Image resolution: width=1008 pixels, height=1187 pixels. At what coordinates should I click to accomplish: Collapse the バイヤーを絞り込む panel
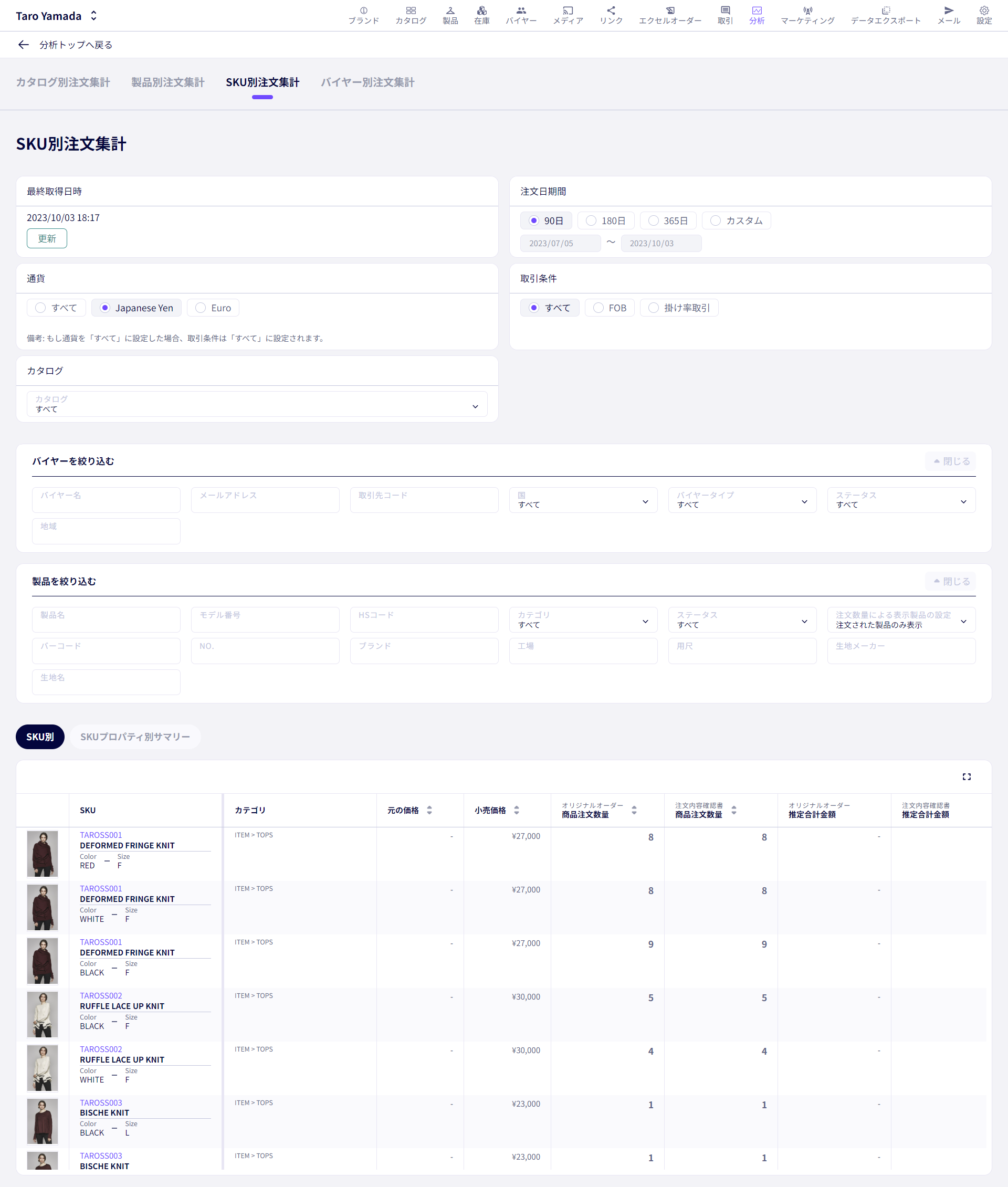tap(950, 461)
